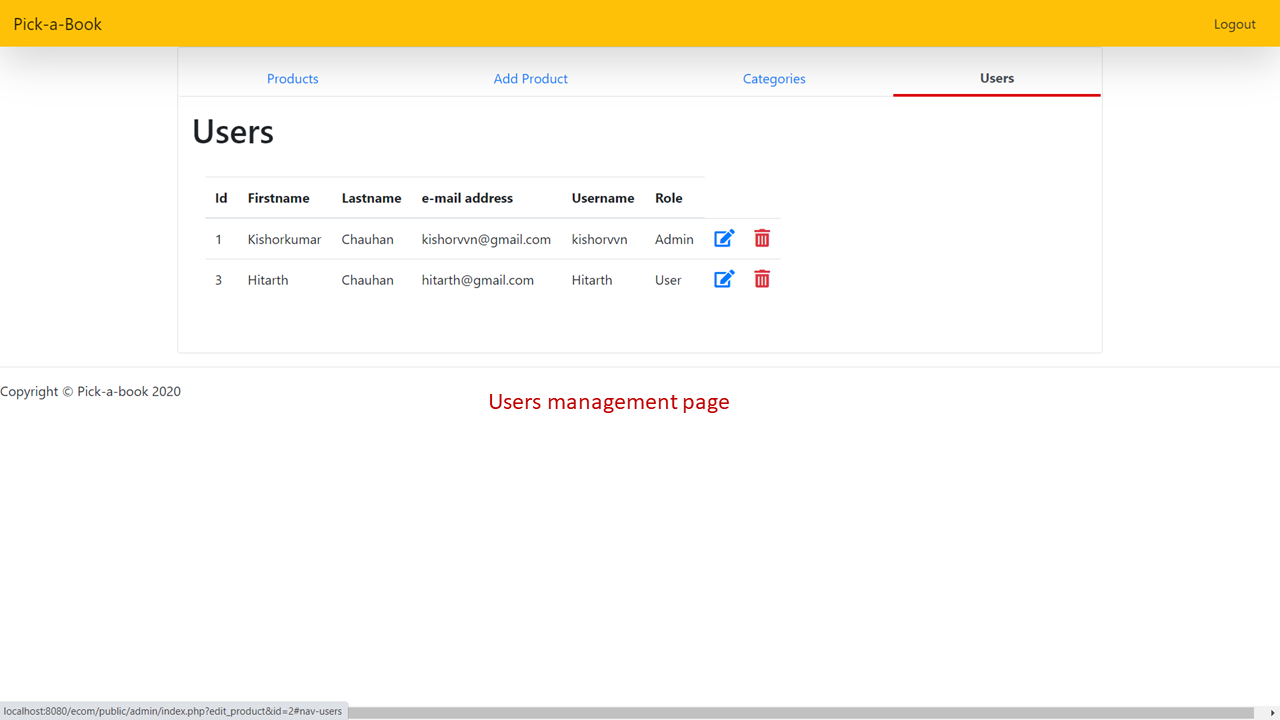1280x720 pixels.
Task: Click the Firstname column header
Action: coord(279,198)
